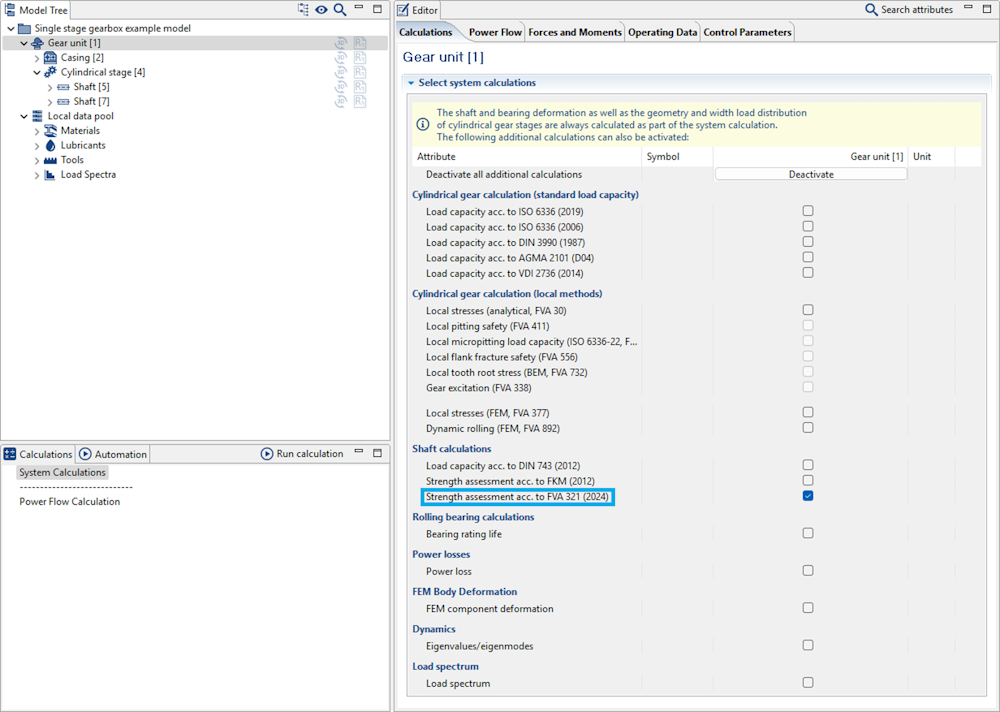Click the eye visibility icon in Model Tree

(321, 10)
